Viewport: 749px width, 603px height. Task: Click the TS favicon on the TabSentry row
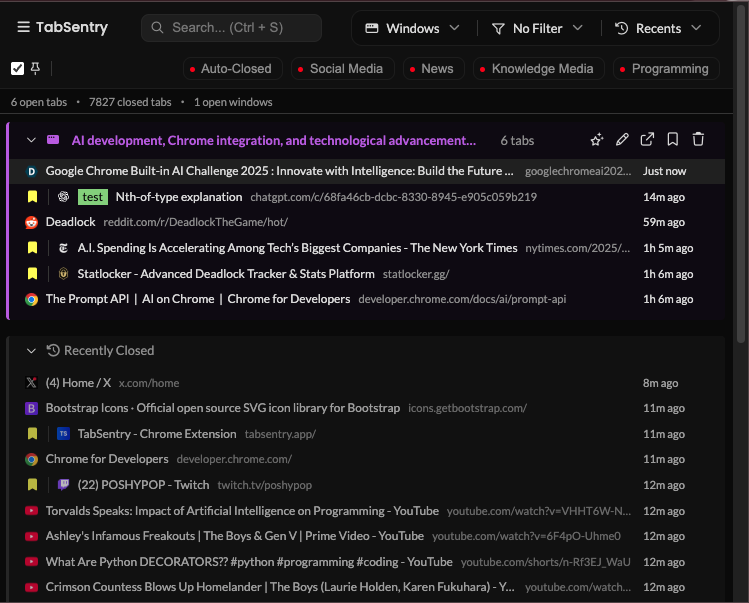pyautogui.click(x=63, y=433)
